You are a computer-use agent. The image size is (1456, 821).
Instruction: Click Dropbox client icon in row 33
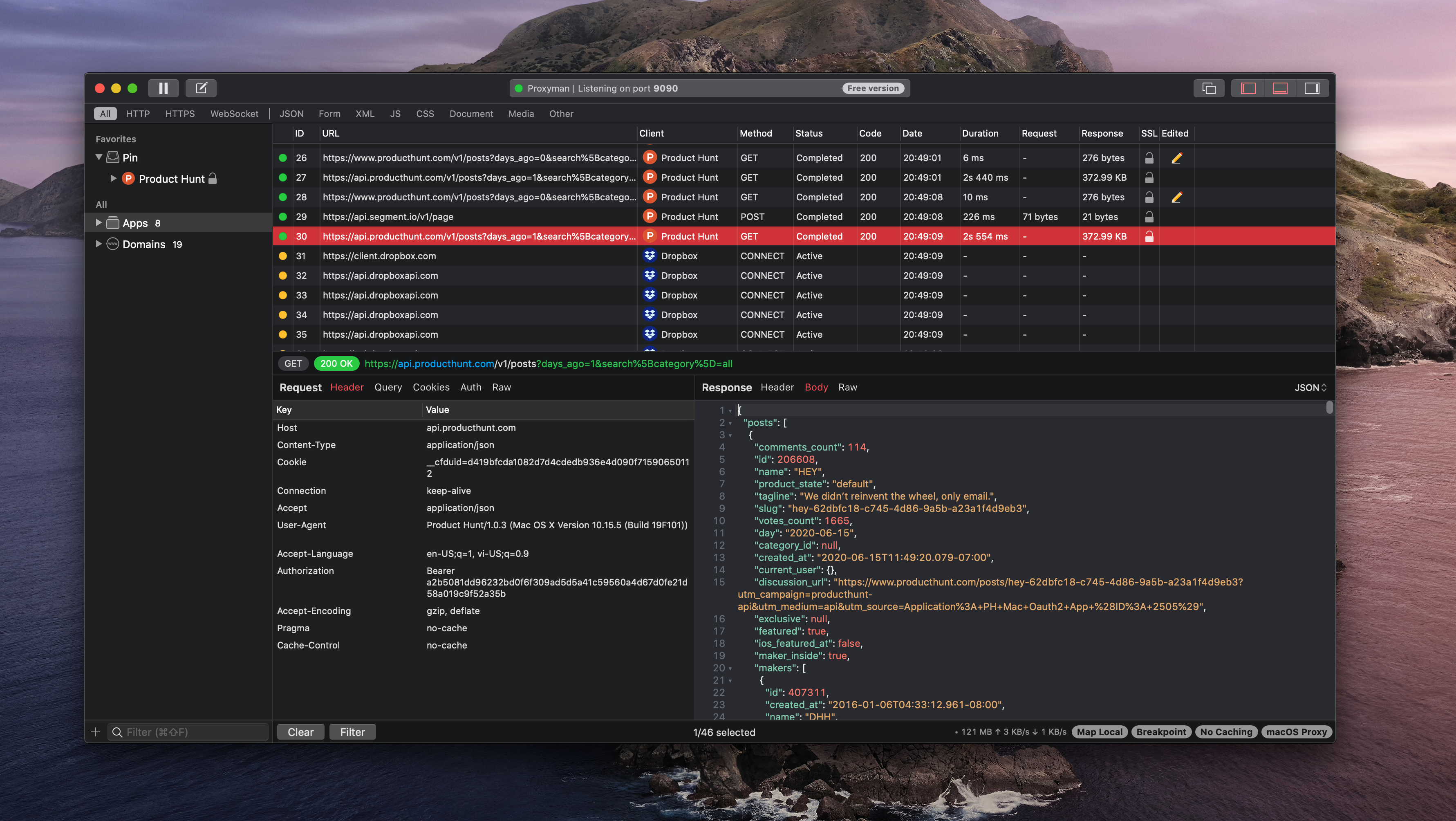coord(650,295)
